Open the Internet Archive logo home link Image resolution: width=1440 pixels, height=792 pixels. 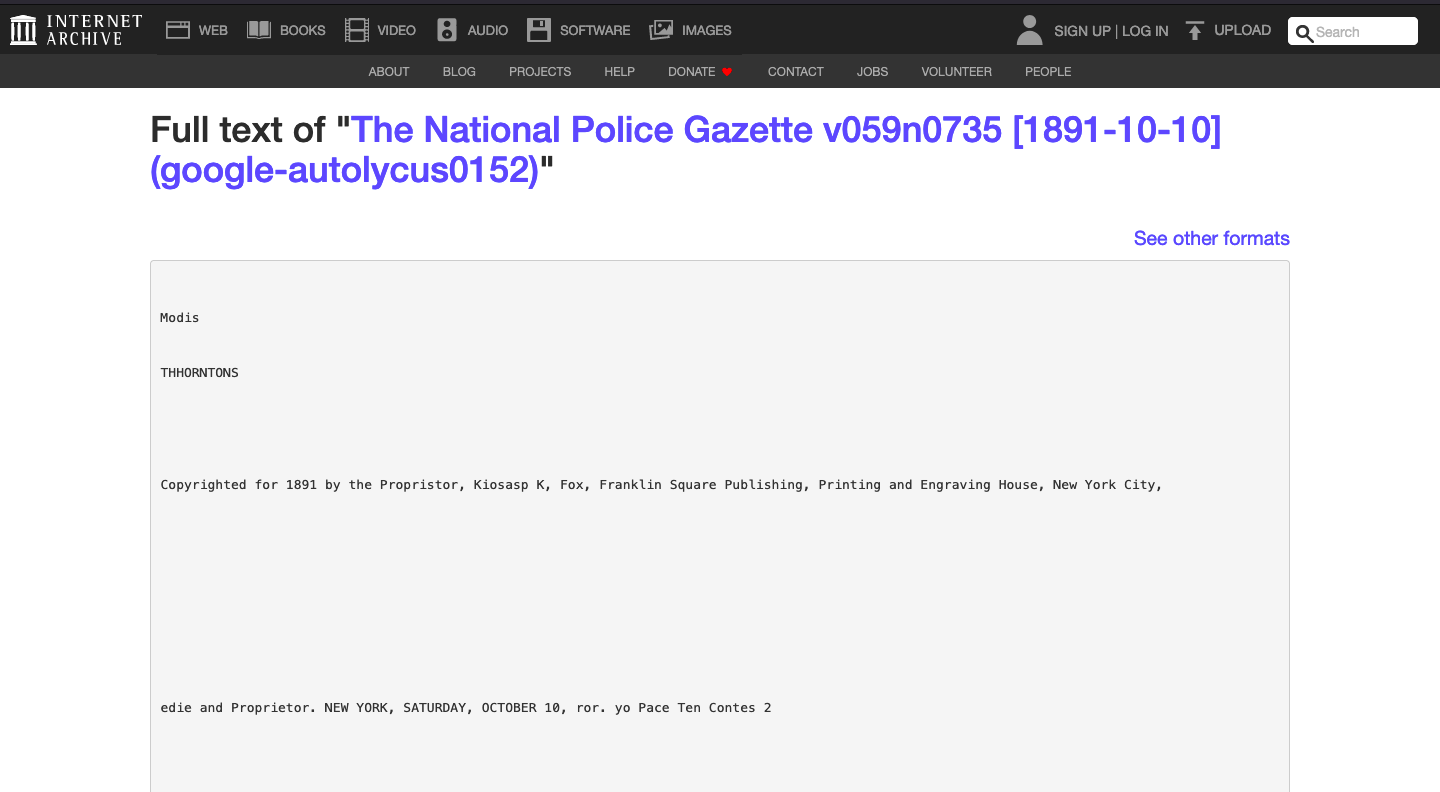[76, 30]
